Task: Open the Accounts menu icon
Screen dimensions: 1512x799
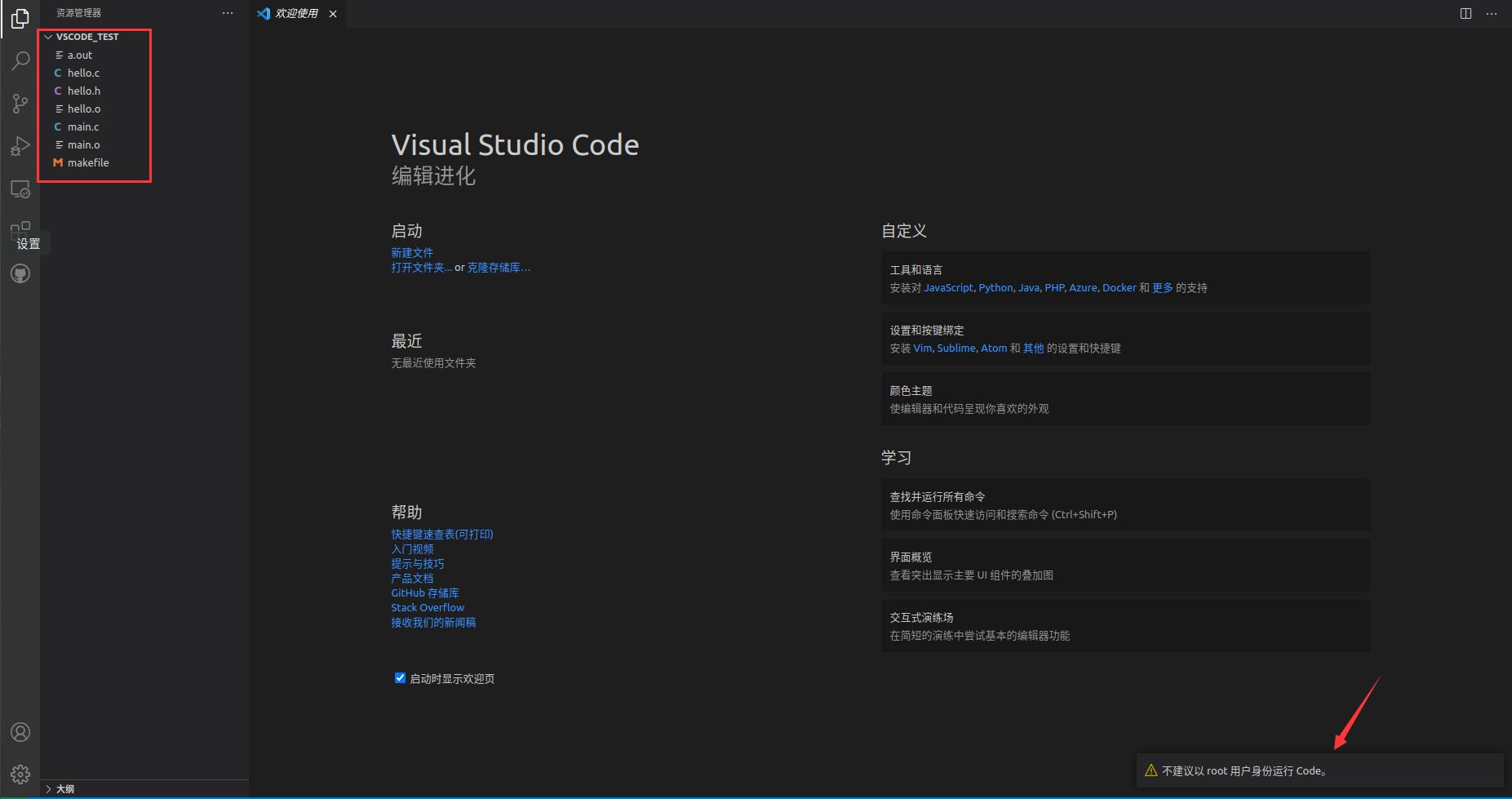Action: (20, 732)
